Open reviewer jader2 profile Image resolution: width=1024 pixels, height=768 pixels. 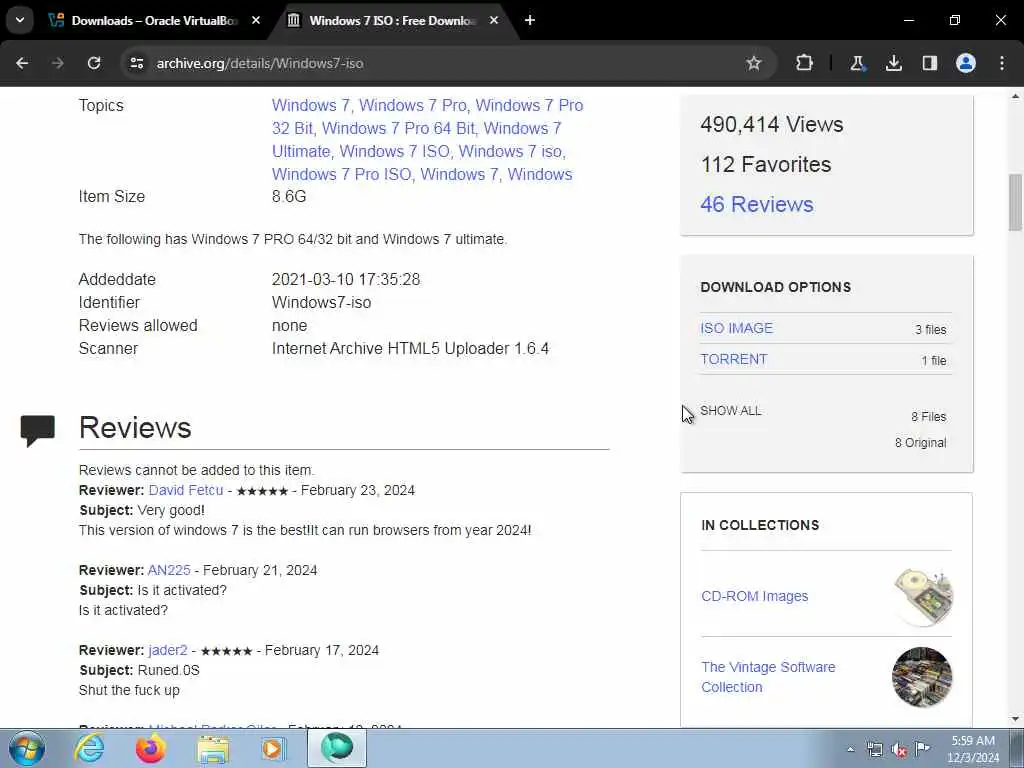click(x=168, y=650)
